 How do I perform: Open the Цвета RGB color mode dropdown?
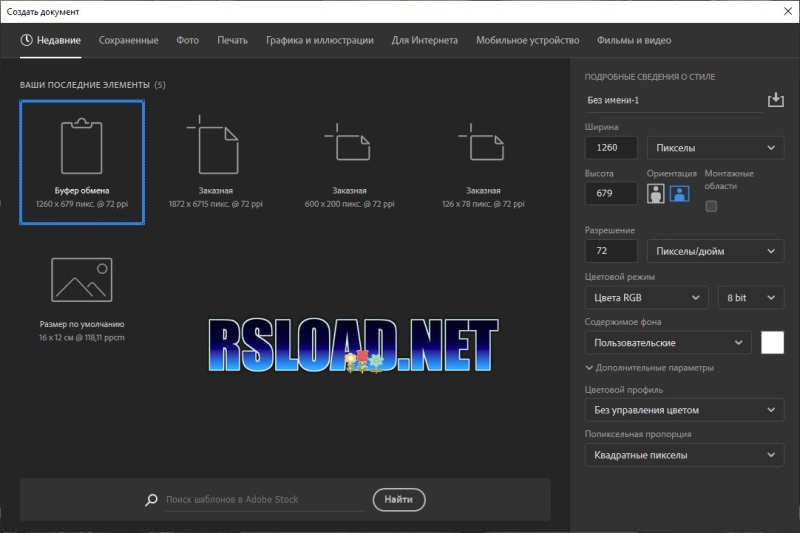(x=646, y=297)
